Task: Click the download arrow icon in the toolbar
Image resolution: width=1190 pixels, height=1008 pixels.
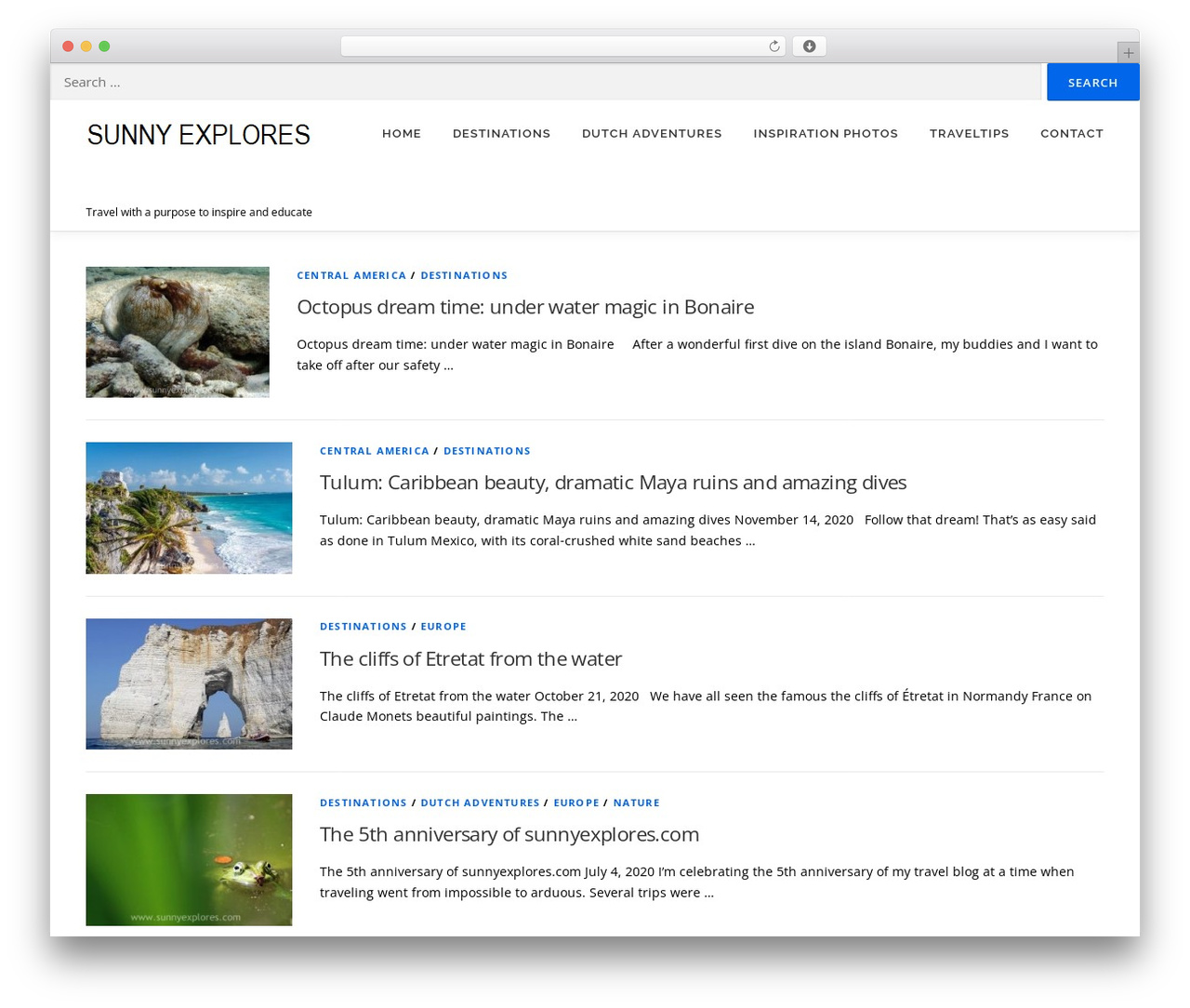Action: point(809,46)
